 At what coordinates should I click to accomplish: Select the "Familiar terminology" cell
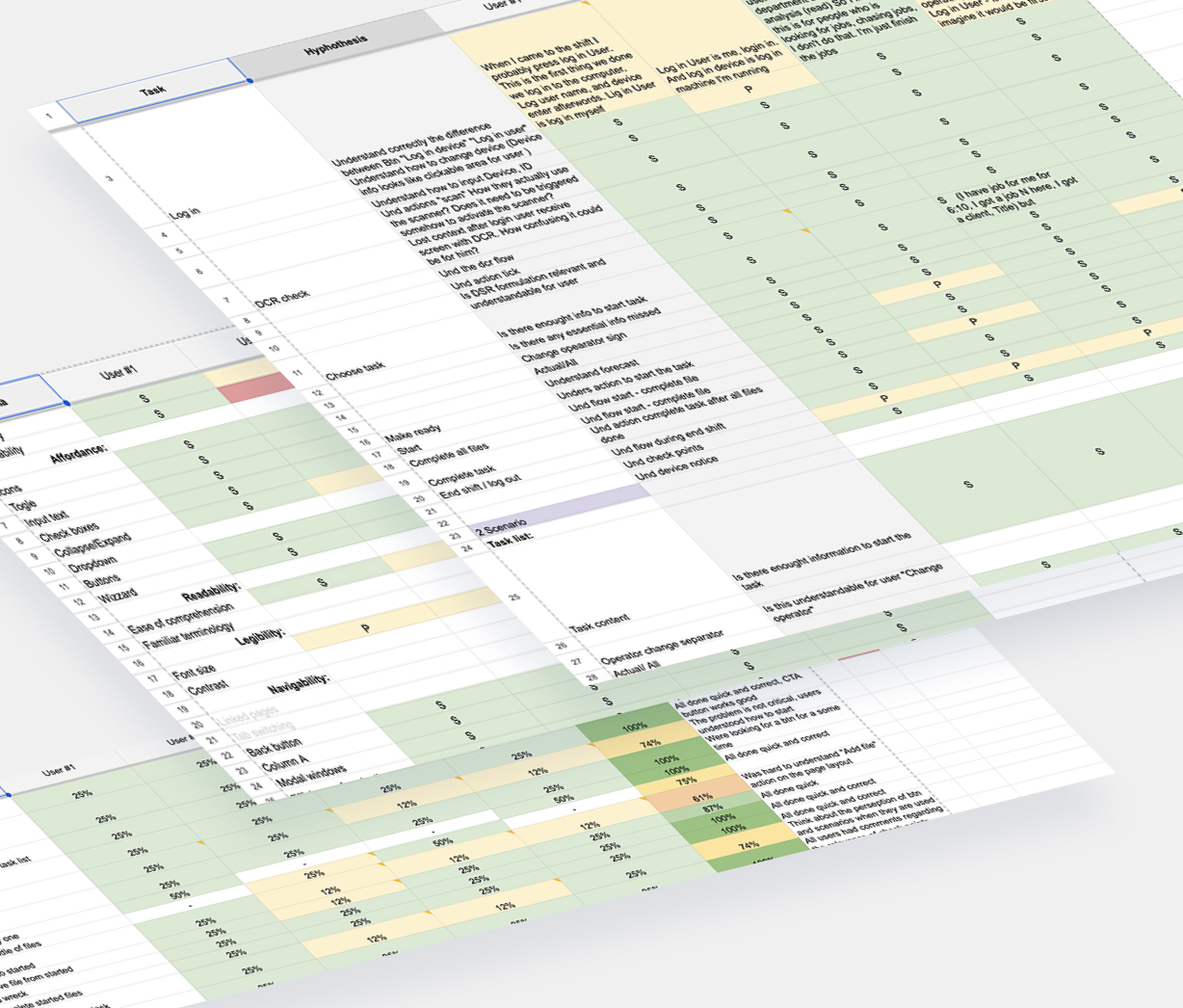point(189,634)
